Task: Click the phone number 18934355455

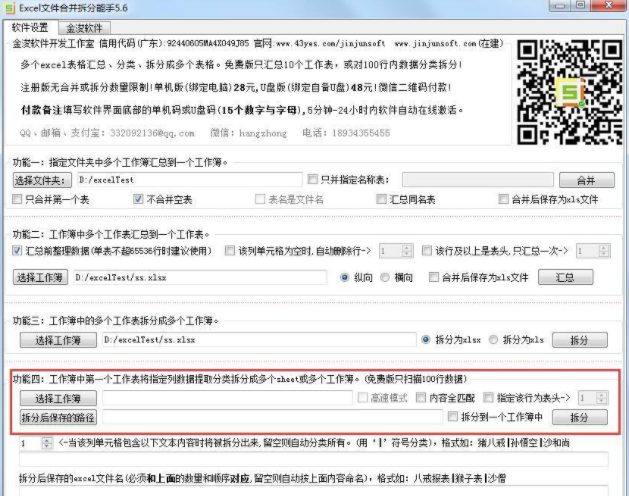Action: (x=361, y=133)
